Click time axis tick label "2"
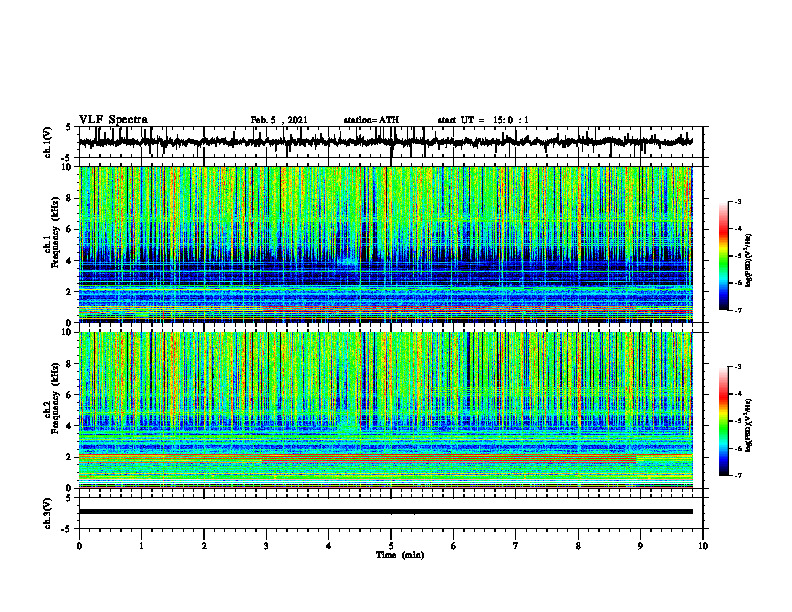This screenshot has height=612, width=792. [204, 546]
